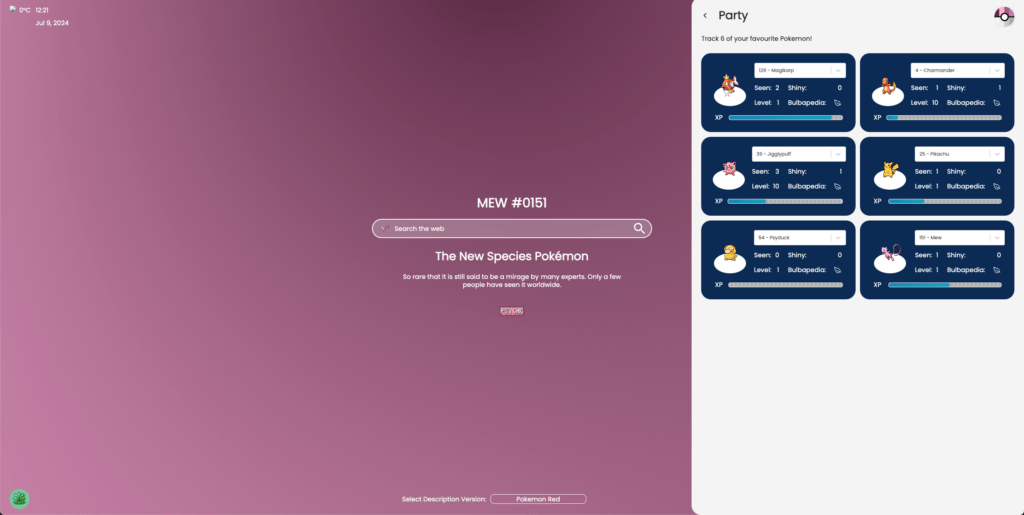Open Bulbapedia link icon for Charmander
Image resolution: width=1024 pixels, height=515 pixels.
tap(997, 103)
